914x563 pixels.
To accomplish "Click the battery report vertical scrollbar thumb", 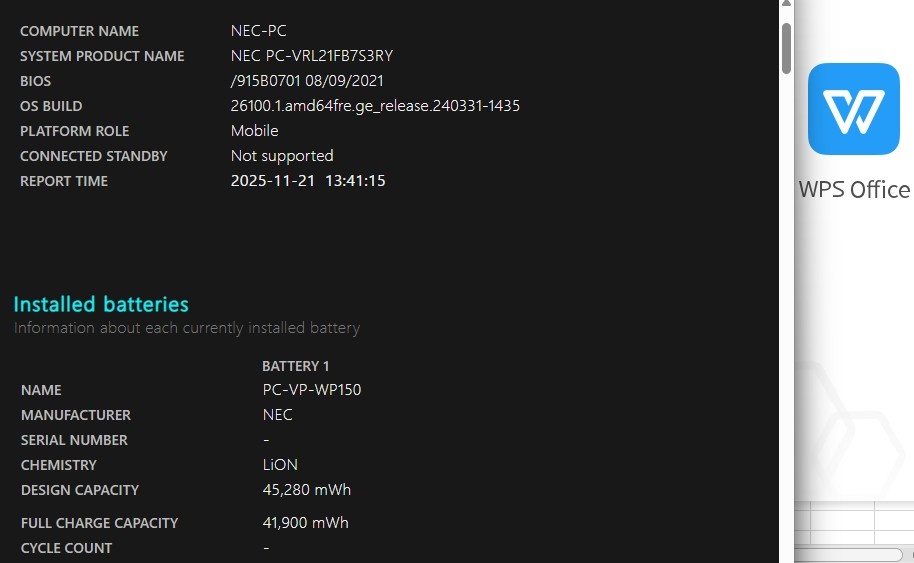I will [x=786, y=48].
